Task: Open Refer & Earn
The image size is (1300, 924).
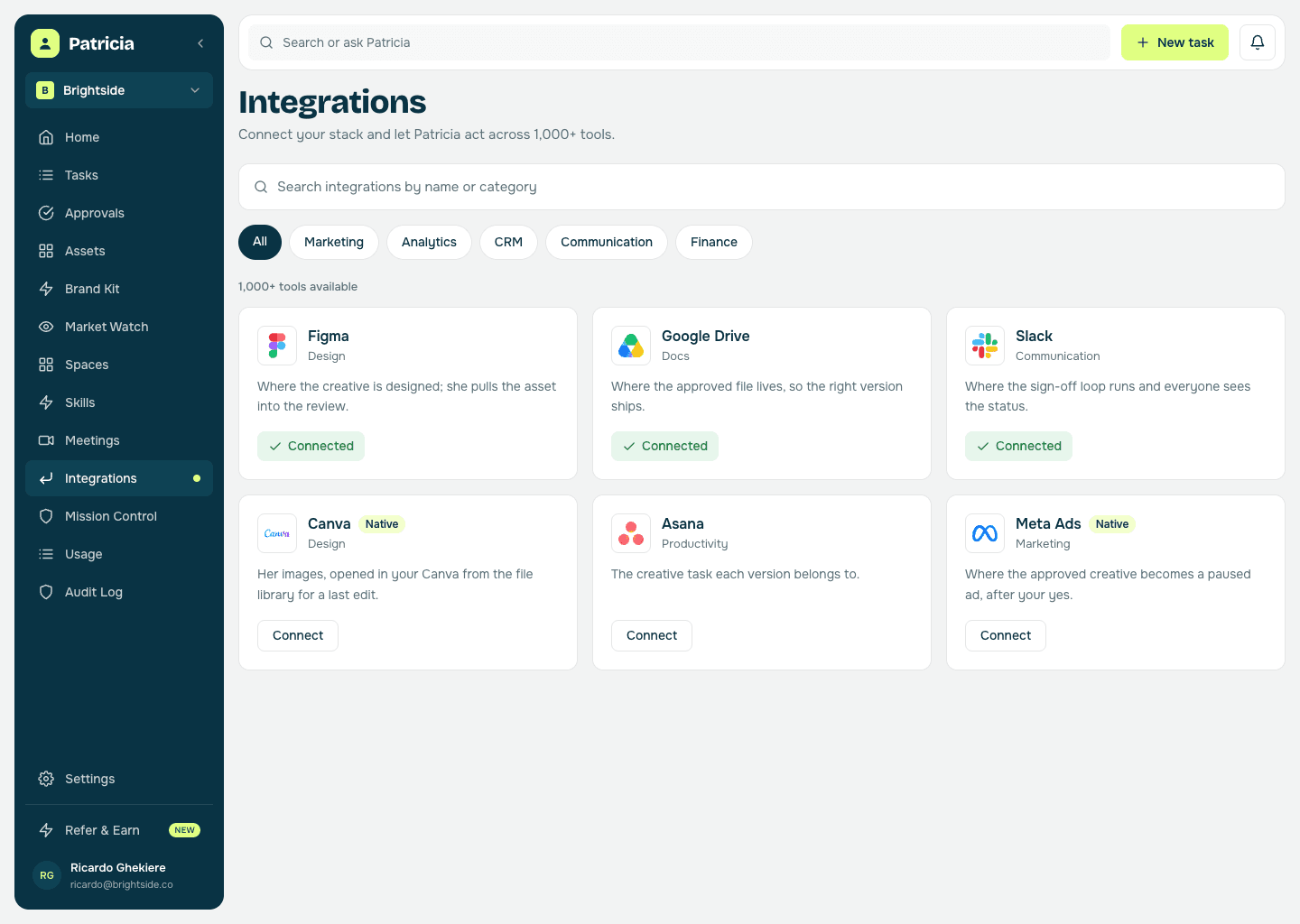Action: point(119,830)
